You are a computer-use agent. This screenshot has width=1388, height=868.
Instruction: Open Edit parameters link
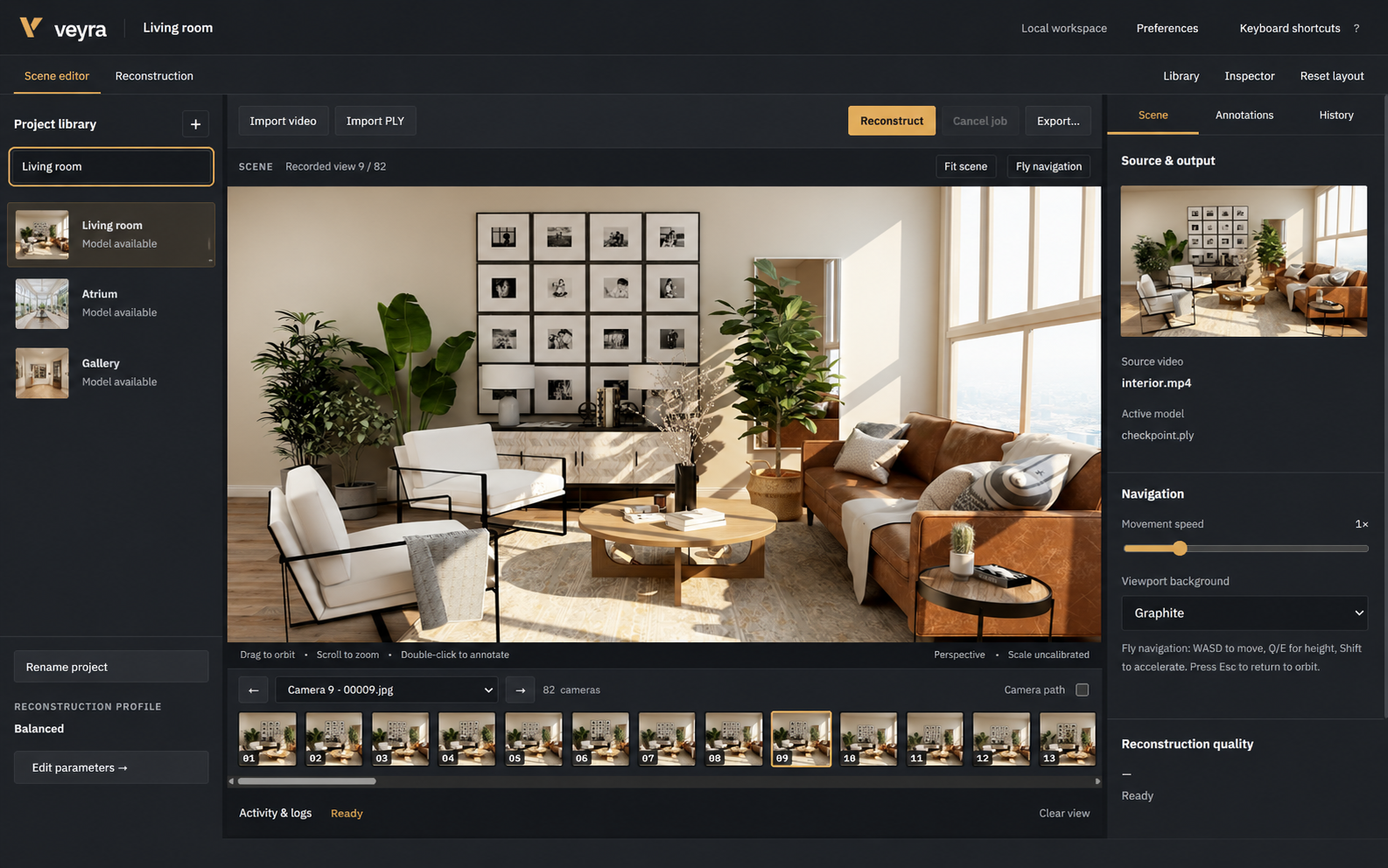111,767
